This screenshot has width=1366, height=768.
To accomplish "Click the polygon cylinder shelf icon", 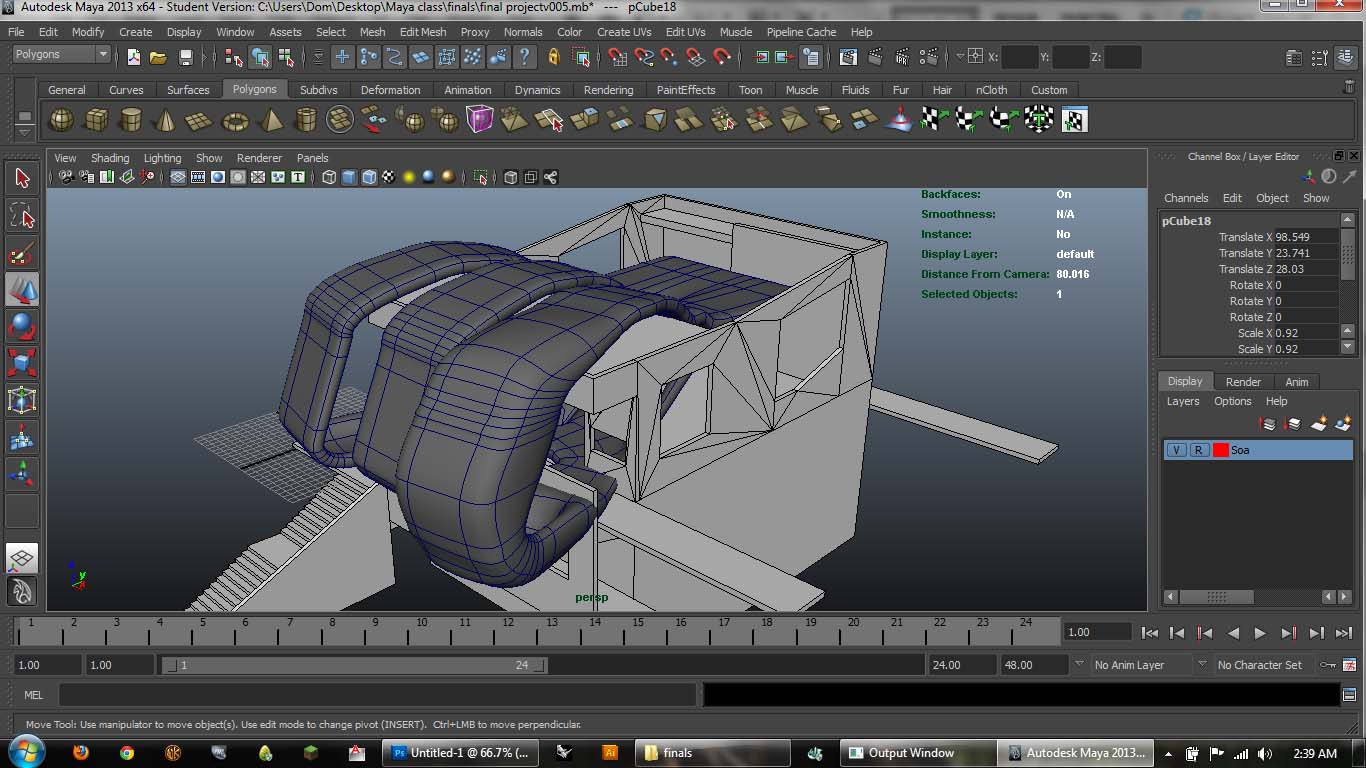I will 130,121.
